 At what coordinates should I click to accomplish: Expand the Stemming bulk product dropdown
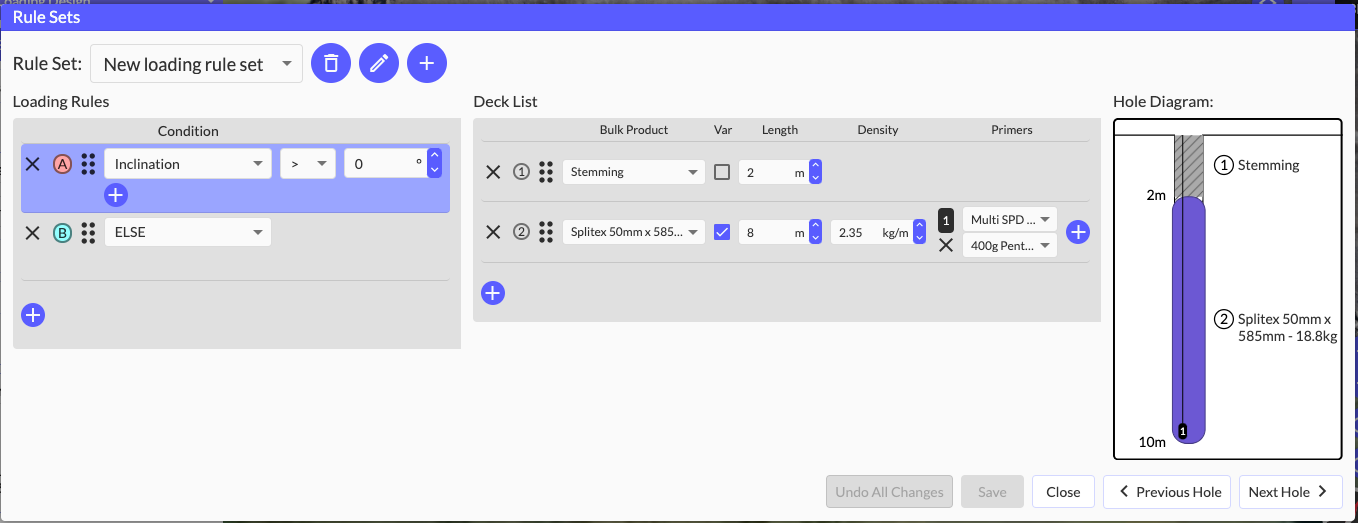tap(633, 172)
